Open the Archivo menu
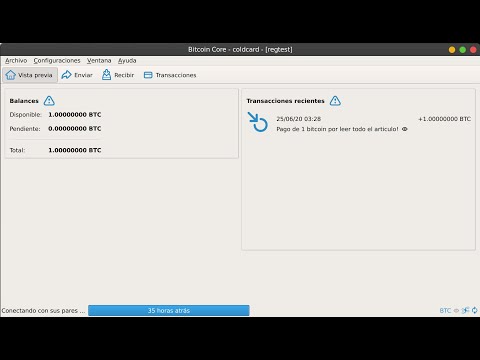Image resolution: width=480 pixels, height=360 pixels. pos(16,61)
